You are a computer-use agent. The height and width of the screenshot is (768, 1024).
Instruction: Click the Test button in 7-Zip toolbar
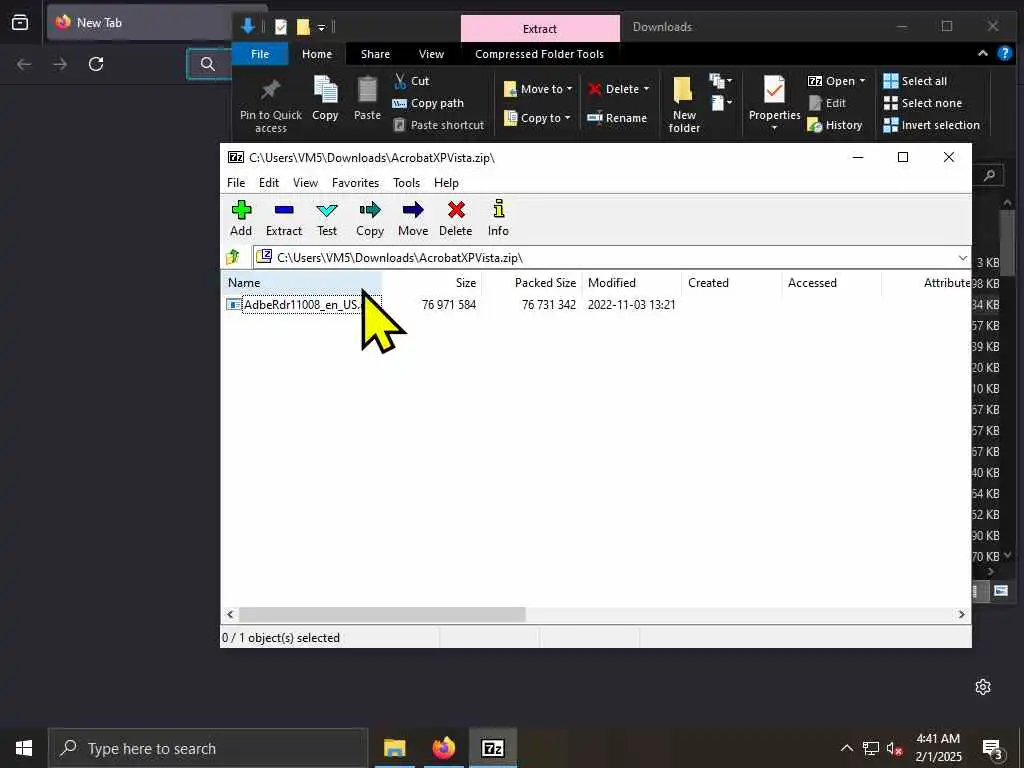click(x=327, y=218)
